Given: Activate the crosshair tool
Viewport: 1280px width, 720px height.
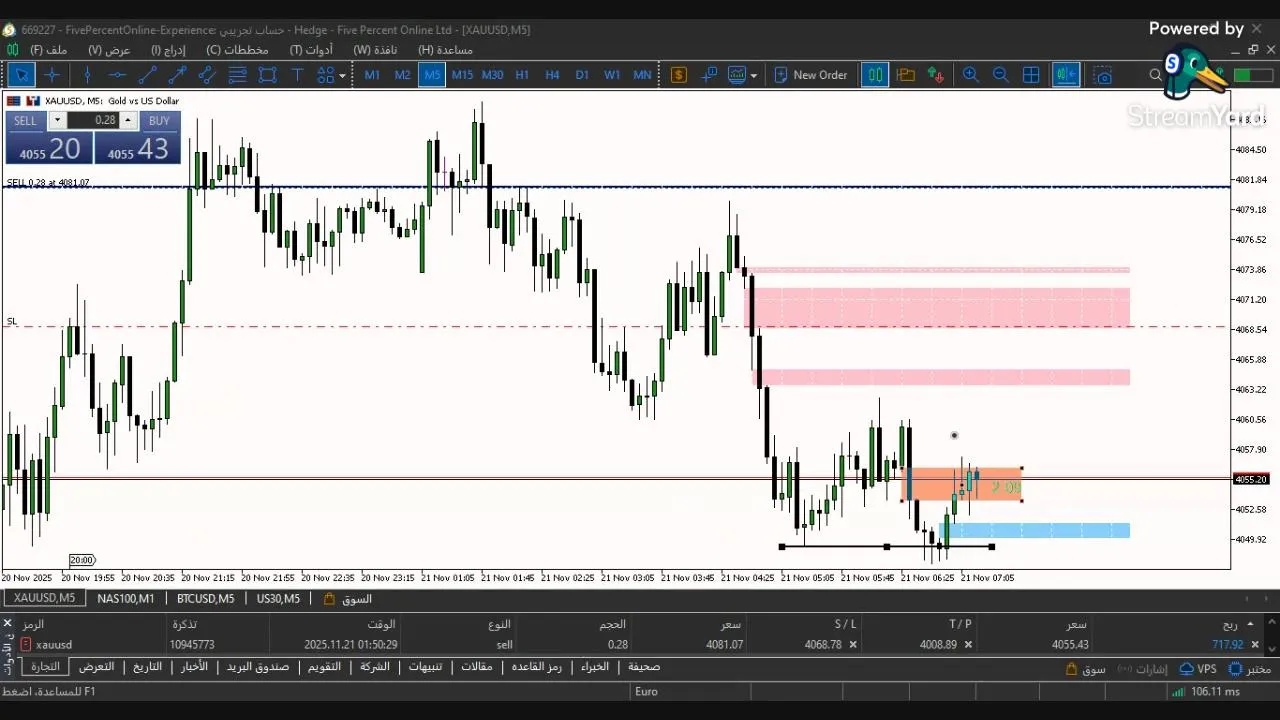Looking at the screenshot, I should coord(52,75).
